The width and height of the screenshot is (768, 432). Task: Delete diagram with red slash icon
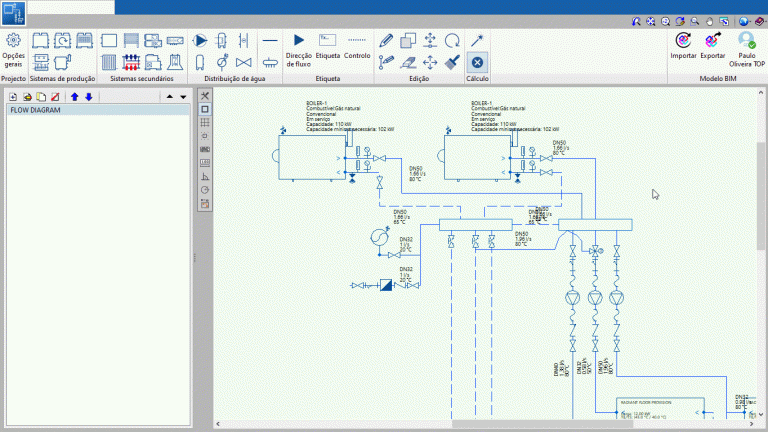(55, 97)
